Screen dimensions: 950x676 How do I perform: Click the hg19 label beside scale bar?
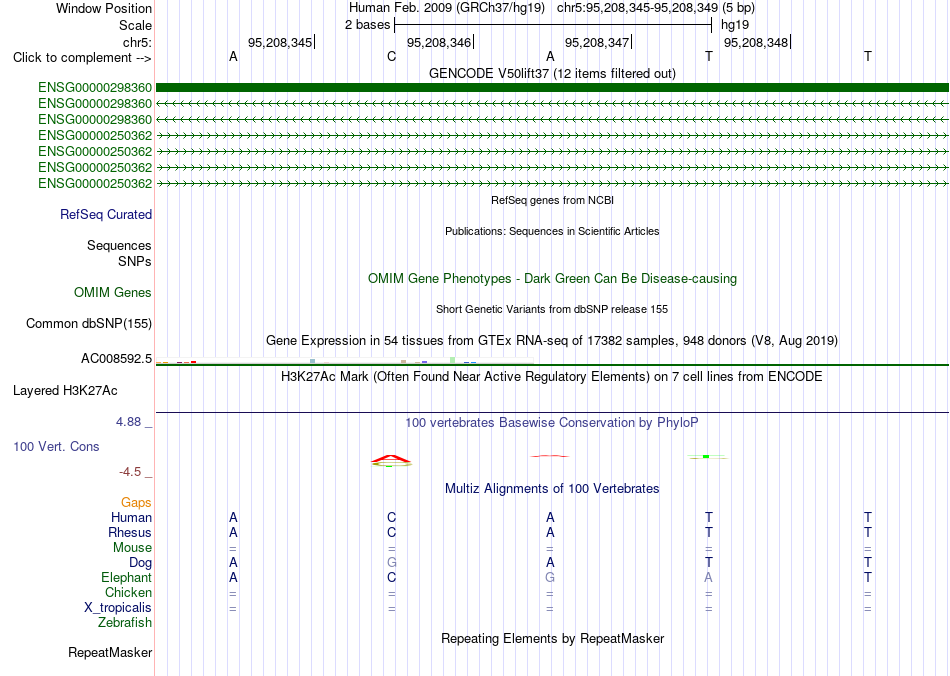coord(735,25)
